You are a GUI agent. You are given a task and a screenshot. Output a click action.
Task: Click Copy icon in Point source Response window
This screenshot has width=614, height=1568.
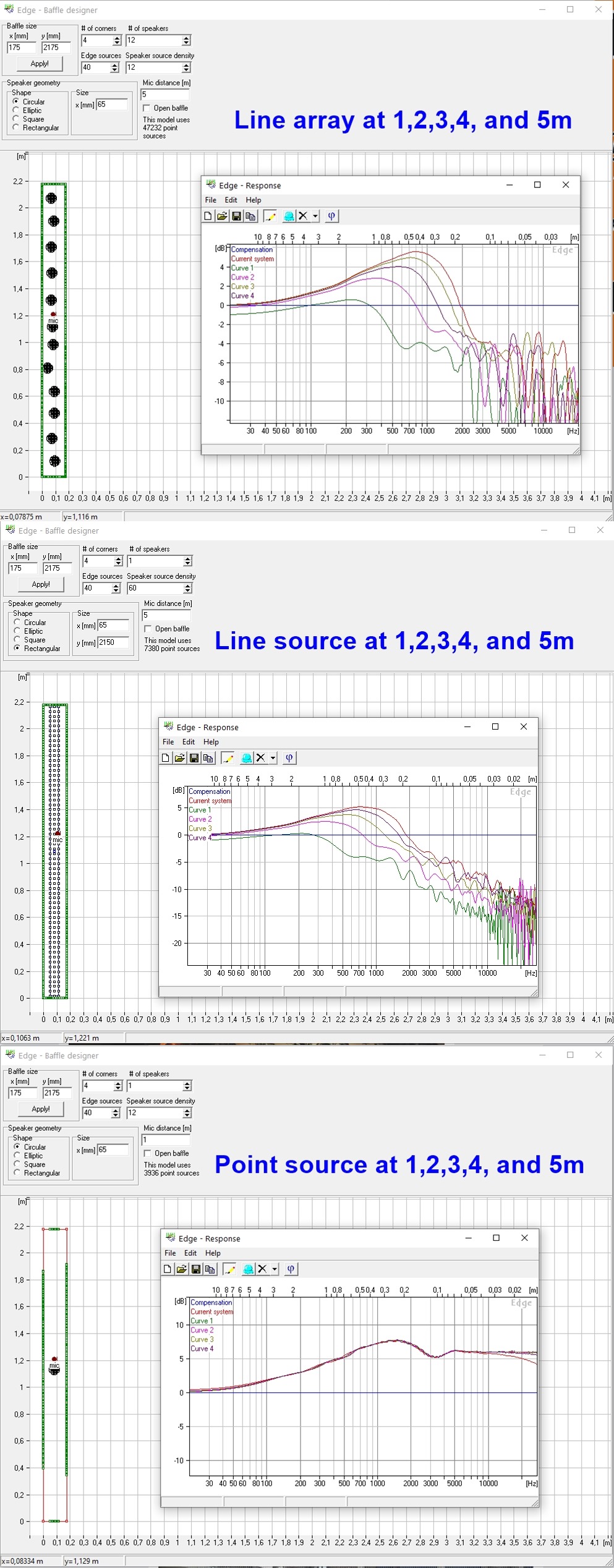coord(210,1269)
